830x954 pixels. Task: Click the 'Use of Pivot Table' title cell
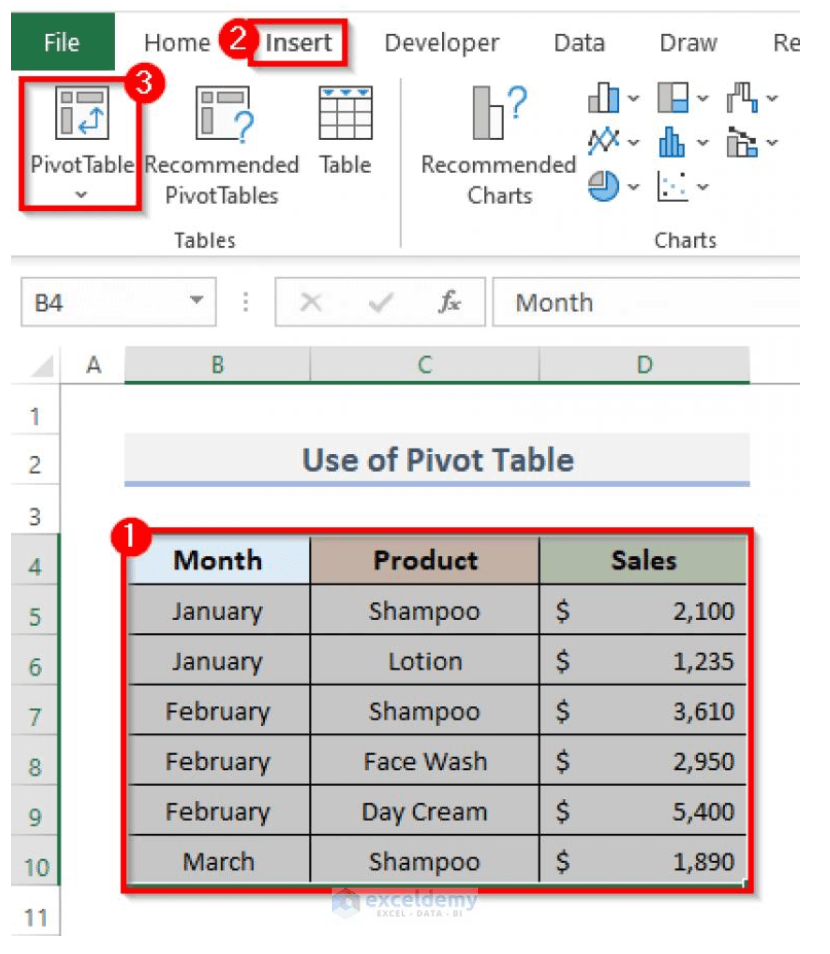pyautogui.click(x=437, y=459)
